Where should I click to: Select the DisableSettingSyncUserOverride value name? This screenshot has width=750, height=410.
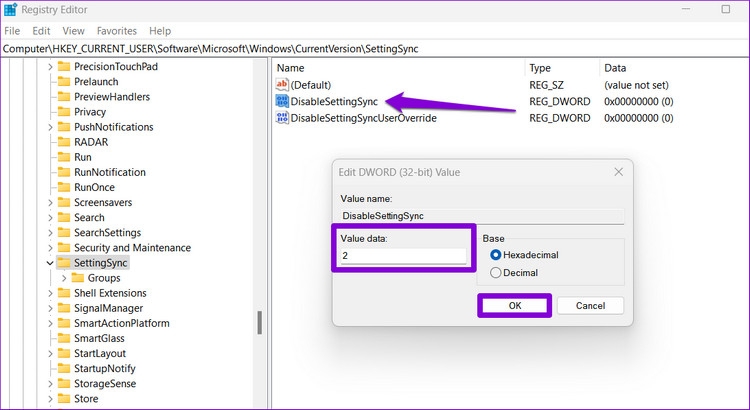click(364, 118)
